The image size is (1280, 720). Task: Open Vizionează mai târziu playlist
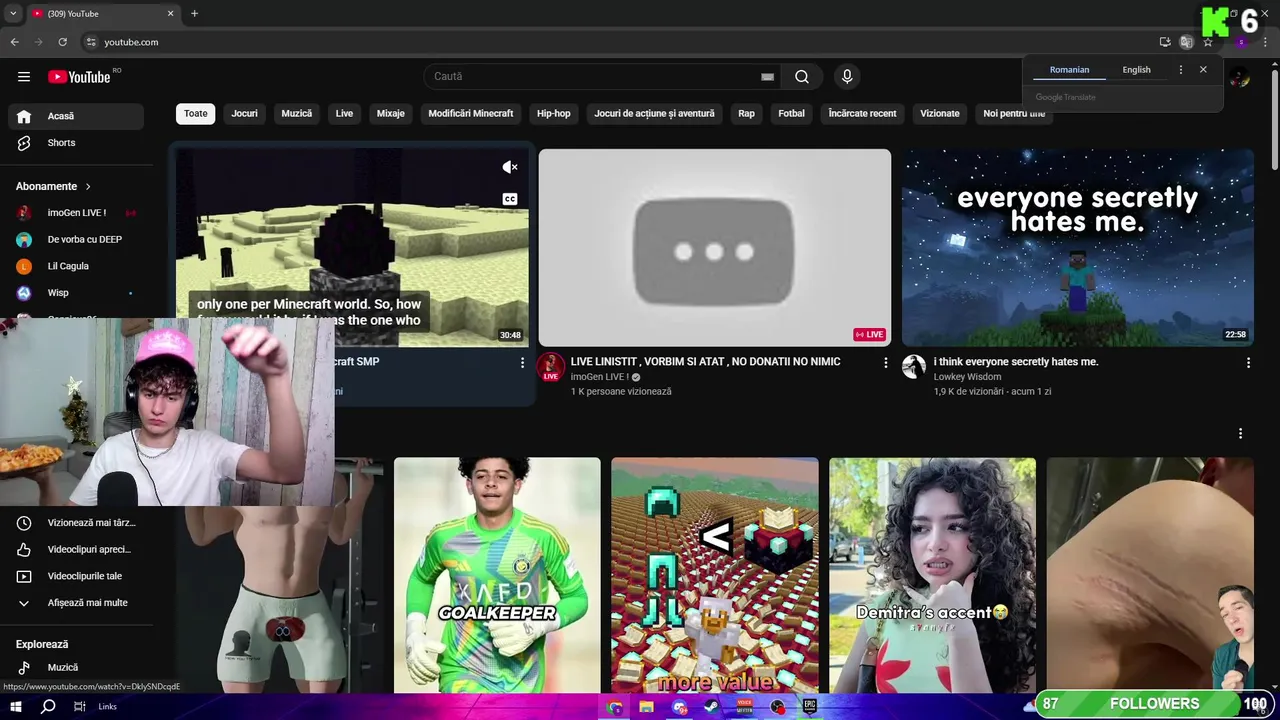(76, 523)
